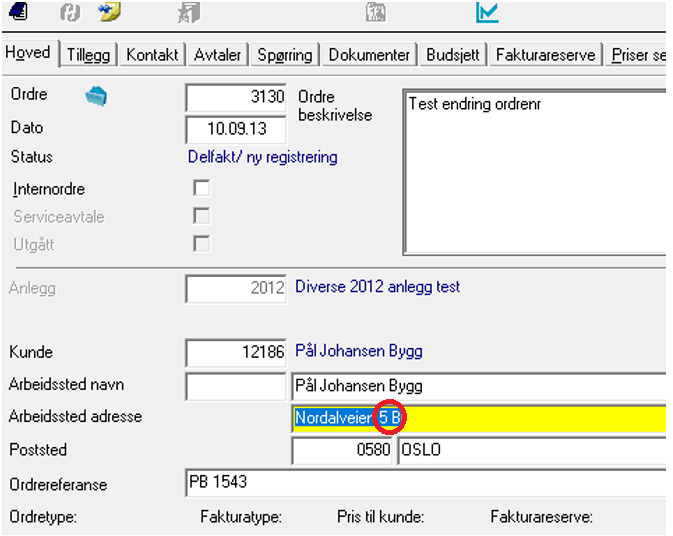Viewport: 673px width, 536px height.
Task: Click the text Diverse 2012 anlegg test
Action: pos(377,287)
